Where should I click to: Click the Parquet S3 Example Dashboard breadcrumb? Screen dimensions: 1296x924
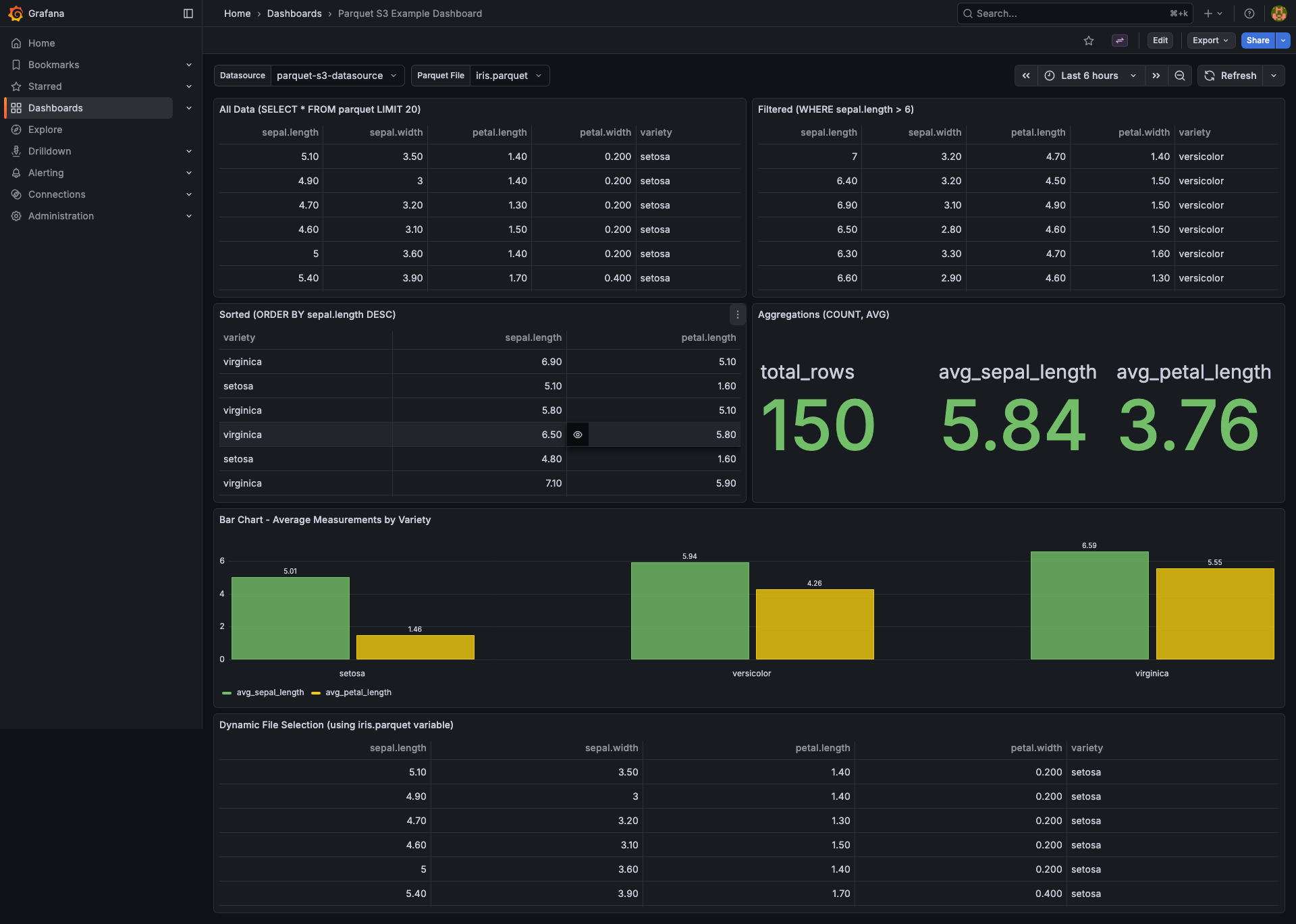click(410, 13)
